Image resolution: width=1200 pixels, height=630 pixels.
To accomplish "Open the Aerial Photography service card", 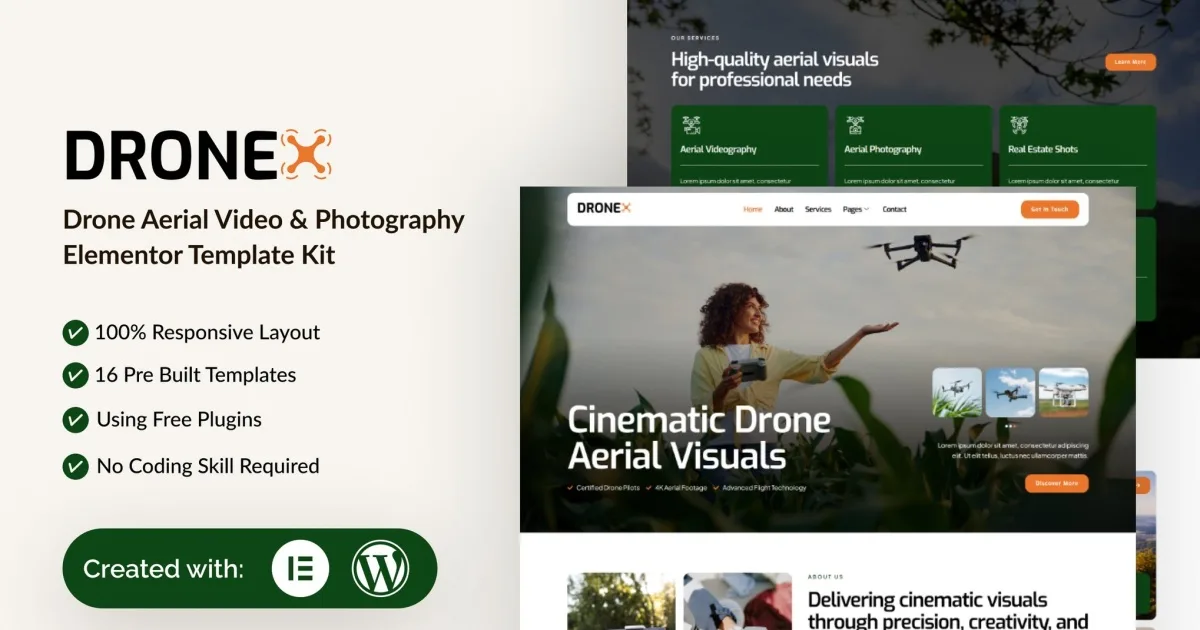I will (x=914, y=146).
